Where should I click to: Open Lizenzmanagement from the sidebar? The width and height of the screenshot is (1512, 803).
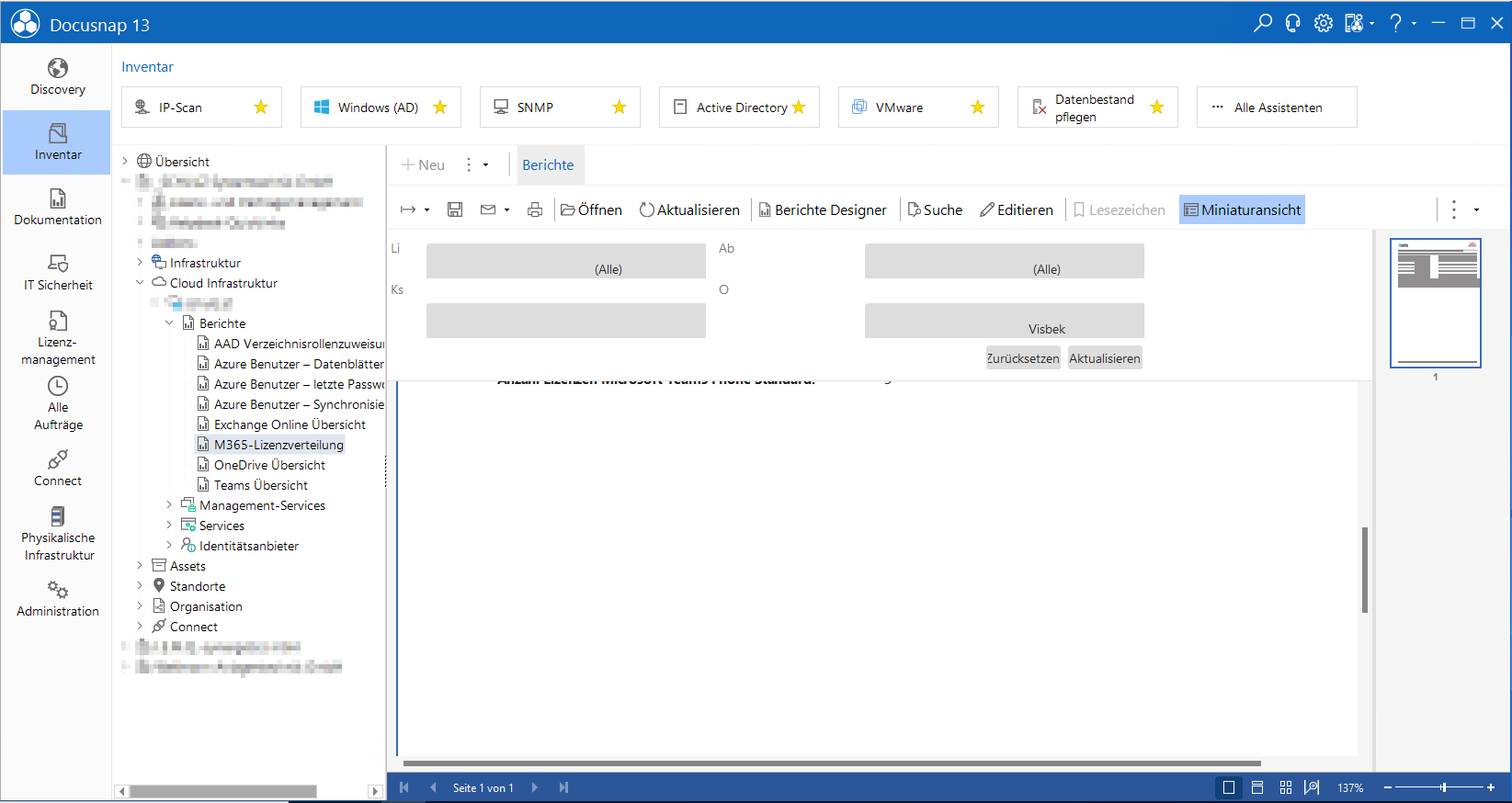pos(57,338)
